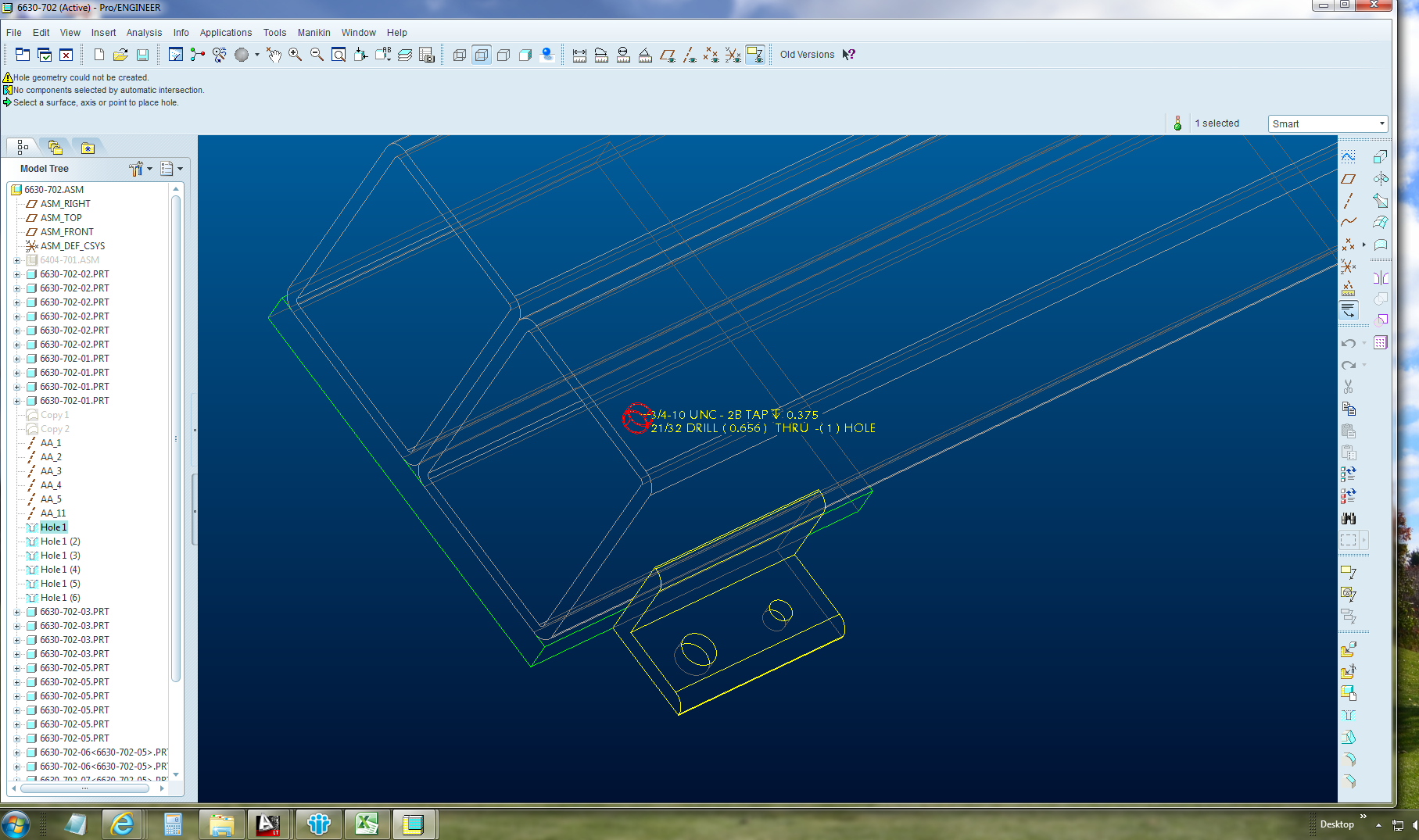1419x840 pixels.
Task: Click the Pattern tool grid icon
Action: click(1381, 343)
